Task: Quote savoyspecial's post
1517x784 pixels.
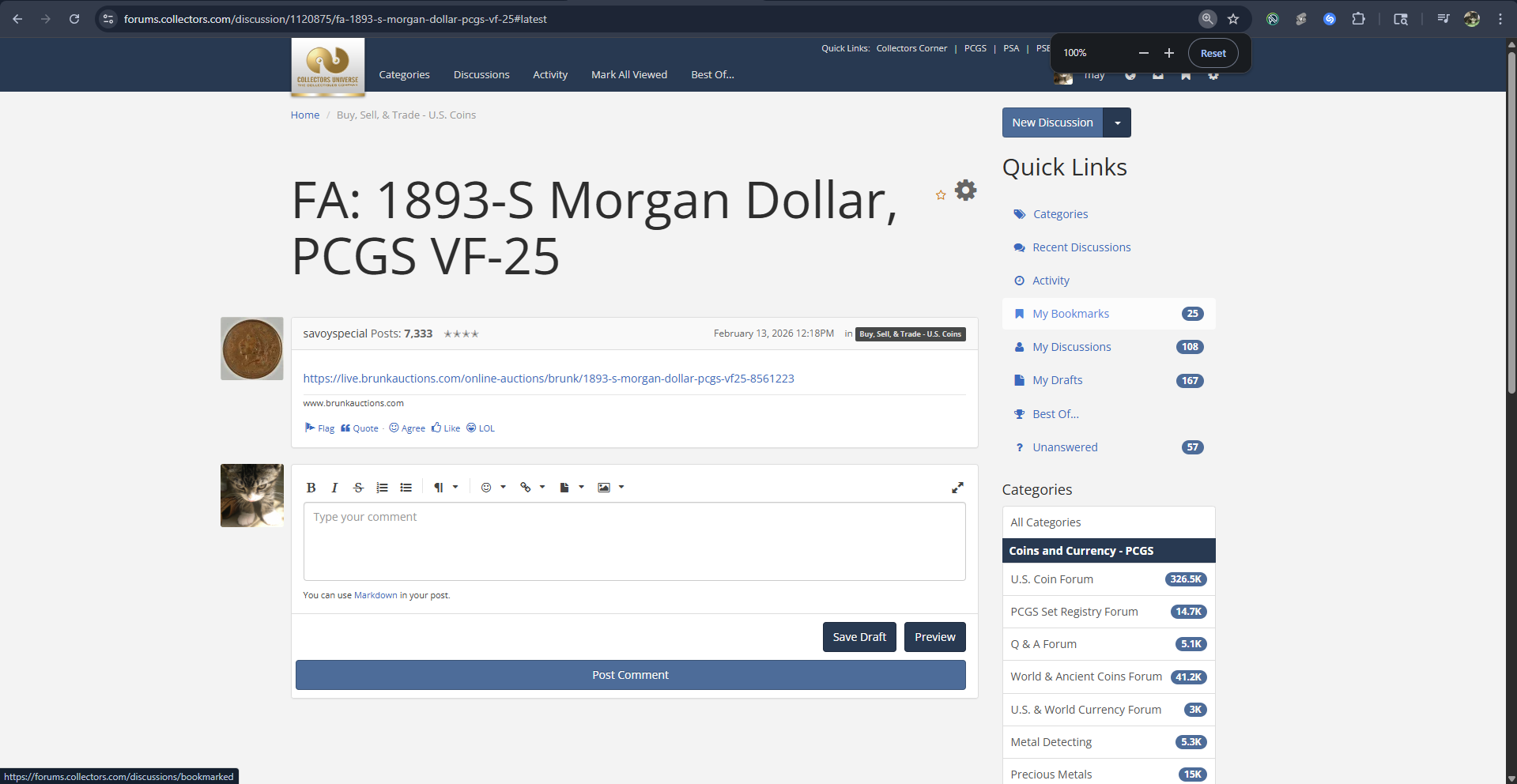Action: (360, 428)
